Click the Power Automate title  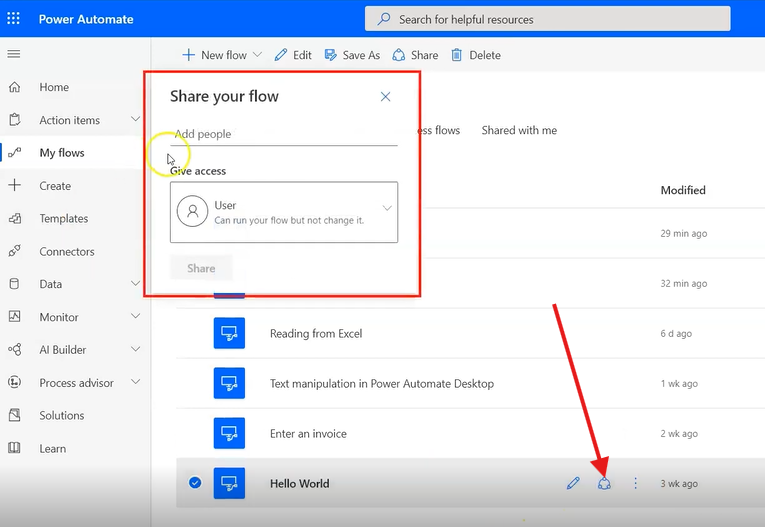point(86,19)
